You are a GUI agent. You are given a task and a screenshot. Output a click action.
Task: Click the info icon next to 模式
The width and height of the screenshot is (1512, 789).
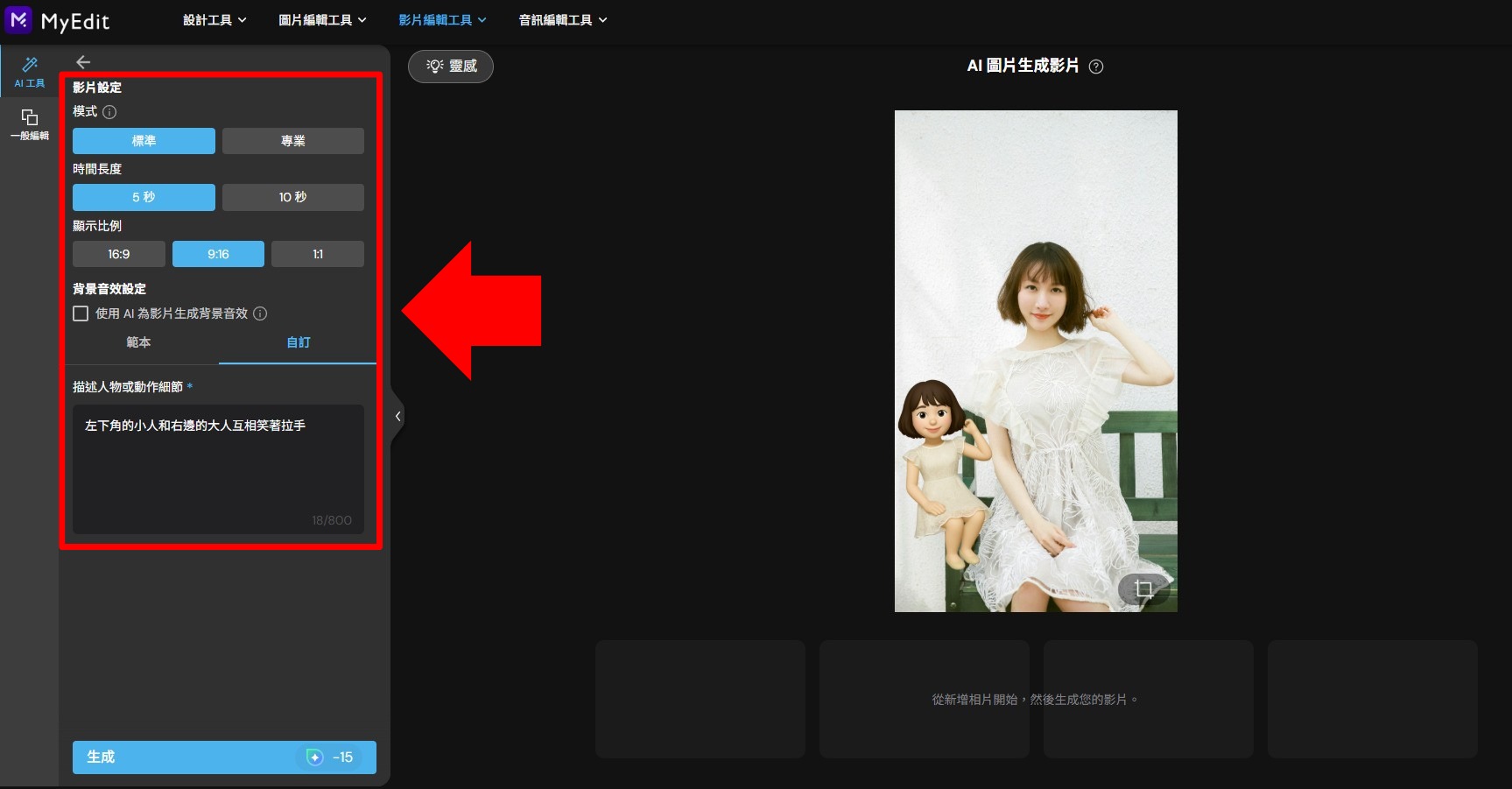click(x=109, y=112)
